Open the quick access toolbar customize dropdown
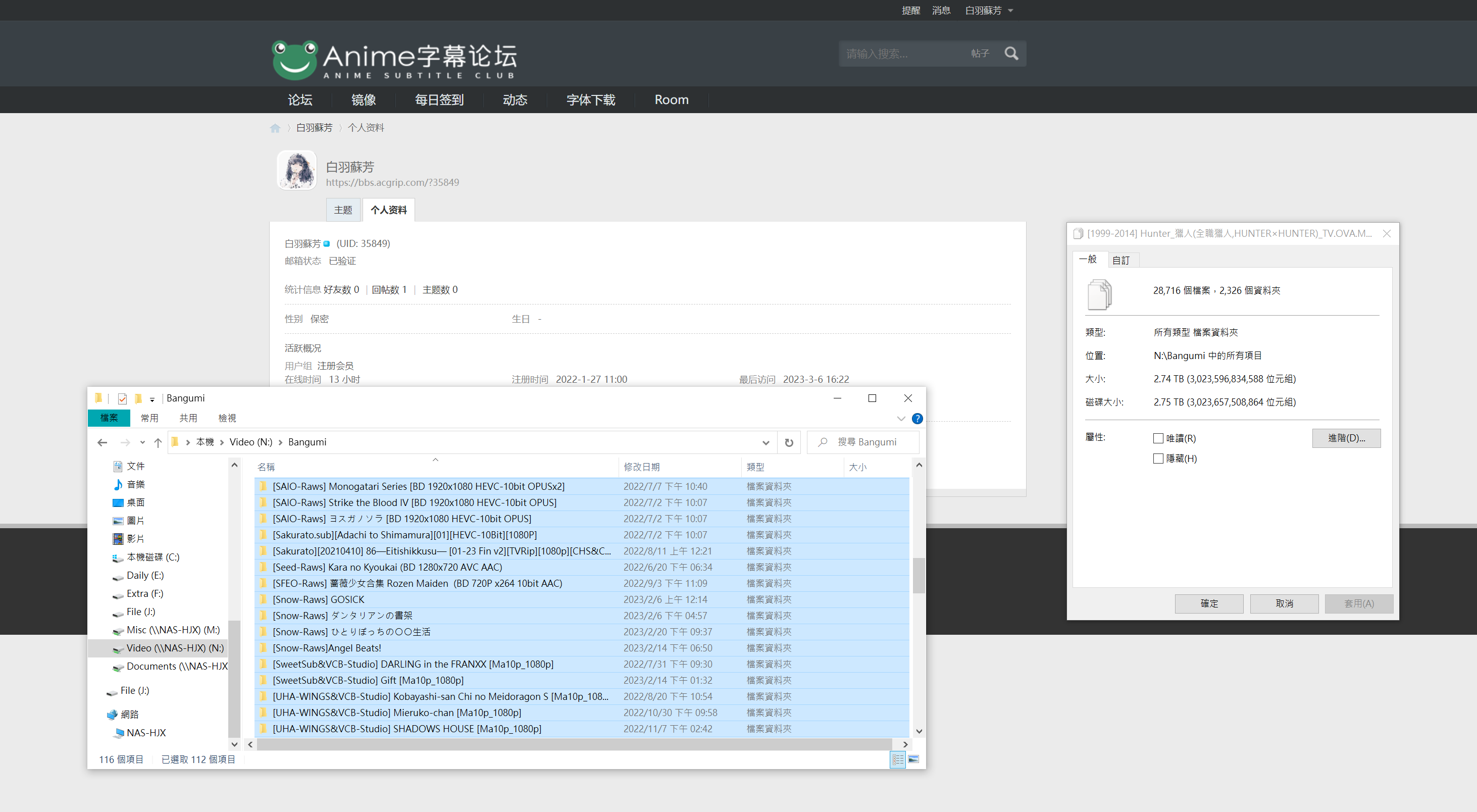Viewport: 1477px width, 812px height. [x=152, y=399]
